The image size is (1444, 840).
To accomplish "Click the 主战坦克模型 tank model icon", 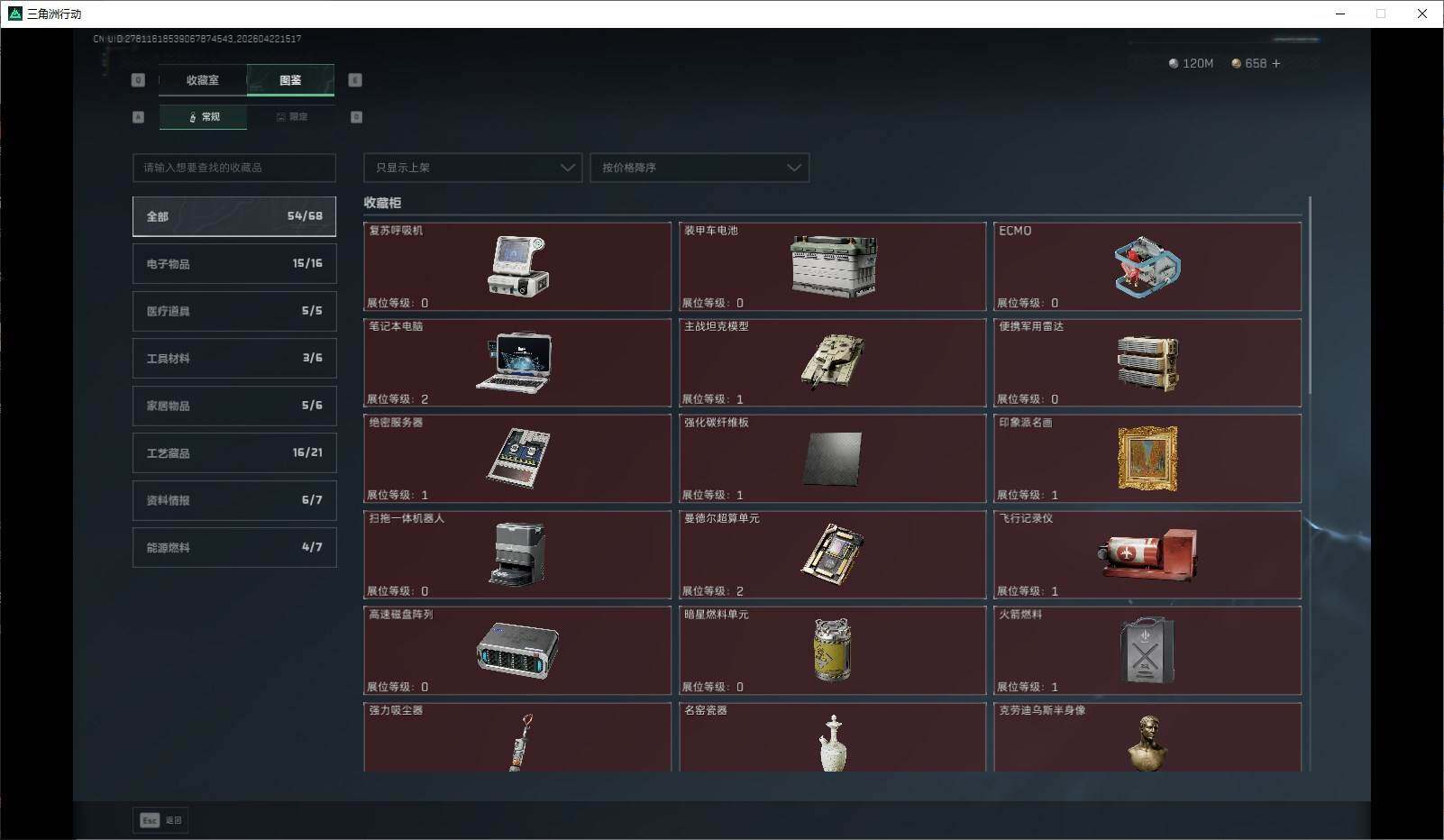I will (x=832, y=361).
